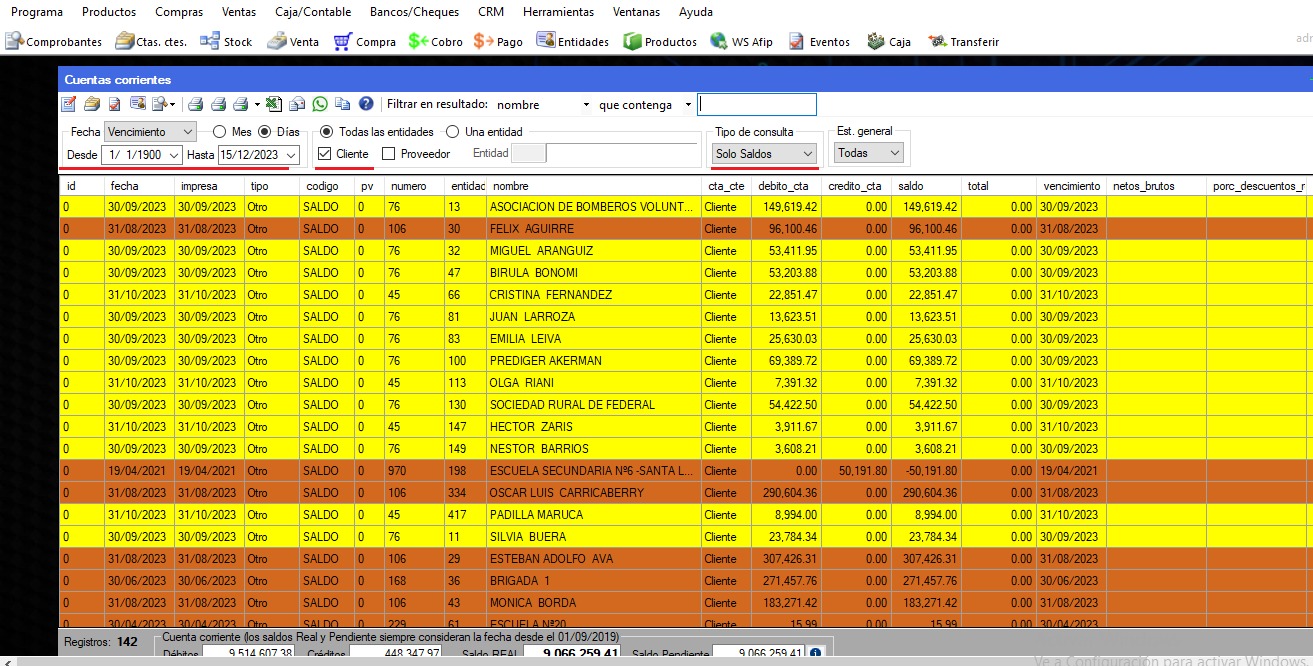
Task: Open the Caja/Contable menu
Action: click(x=311, y=12)
